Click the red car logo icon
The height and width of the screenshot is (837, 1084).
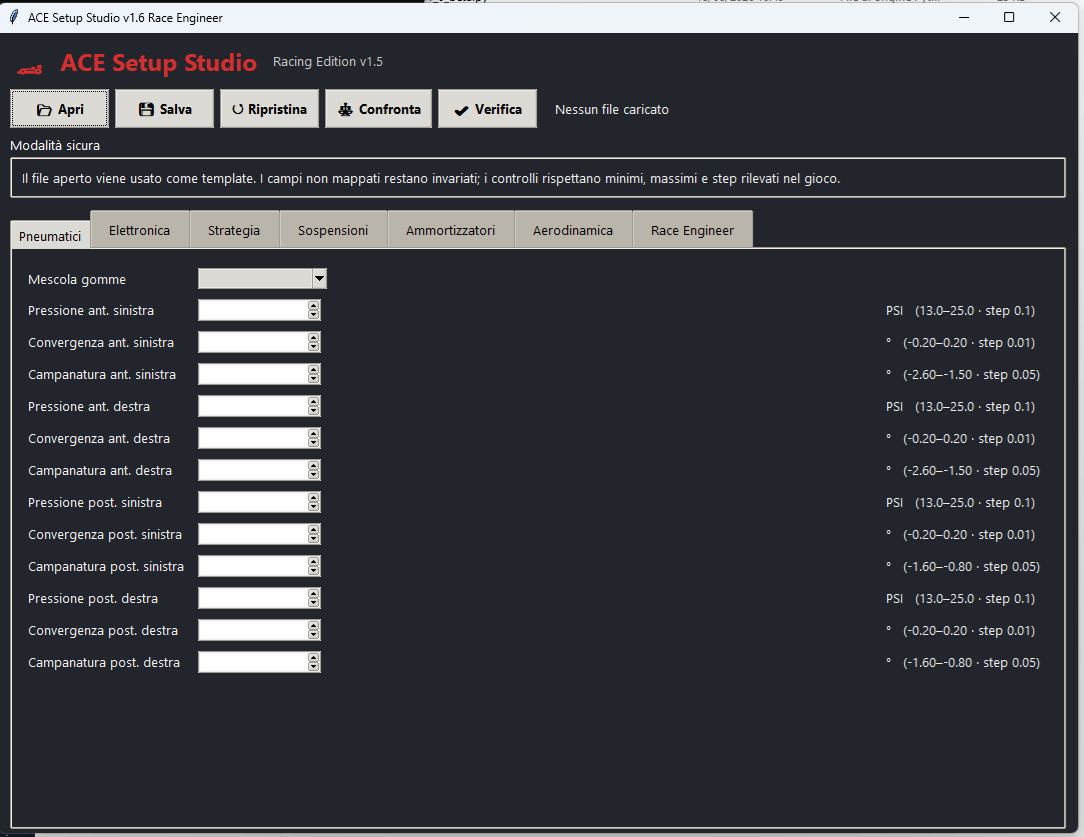(x=30, y=68)
